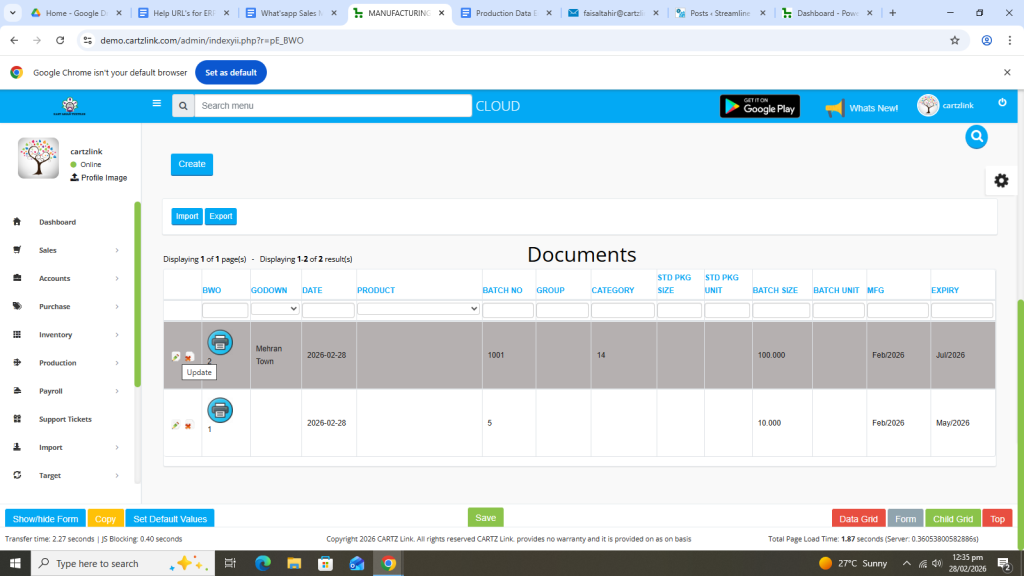Click the power logout icon in header

1002,103
